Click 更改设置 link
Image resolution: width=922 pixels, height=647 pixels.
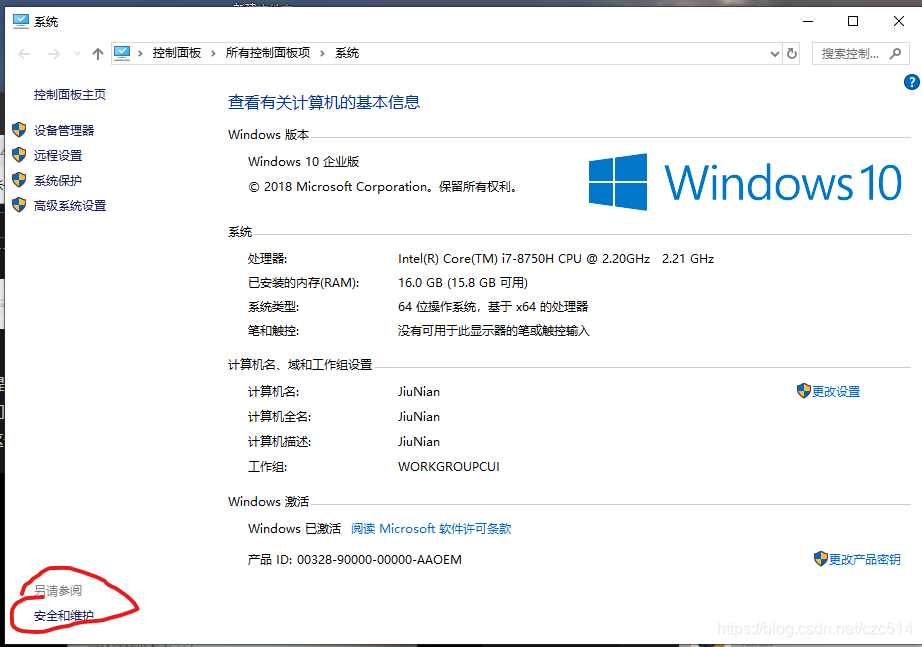tap(836, 392)
